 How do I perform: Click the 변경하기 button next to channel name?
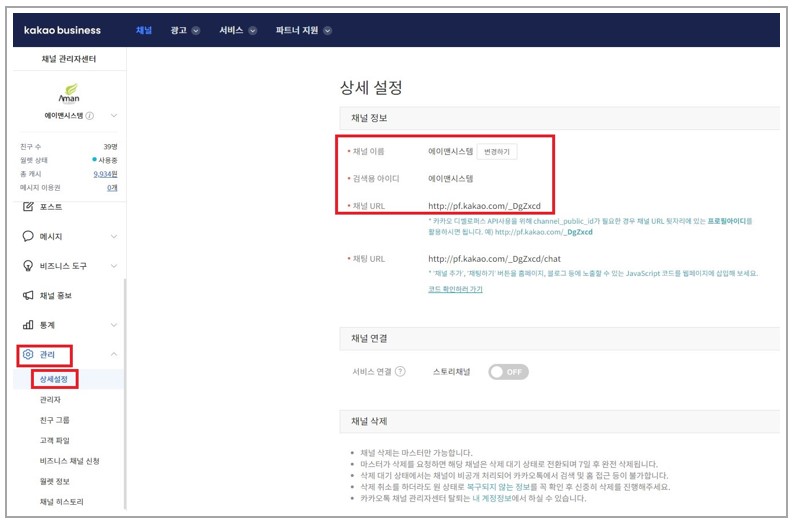click(497, 152)
